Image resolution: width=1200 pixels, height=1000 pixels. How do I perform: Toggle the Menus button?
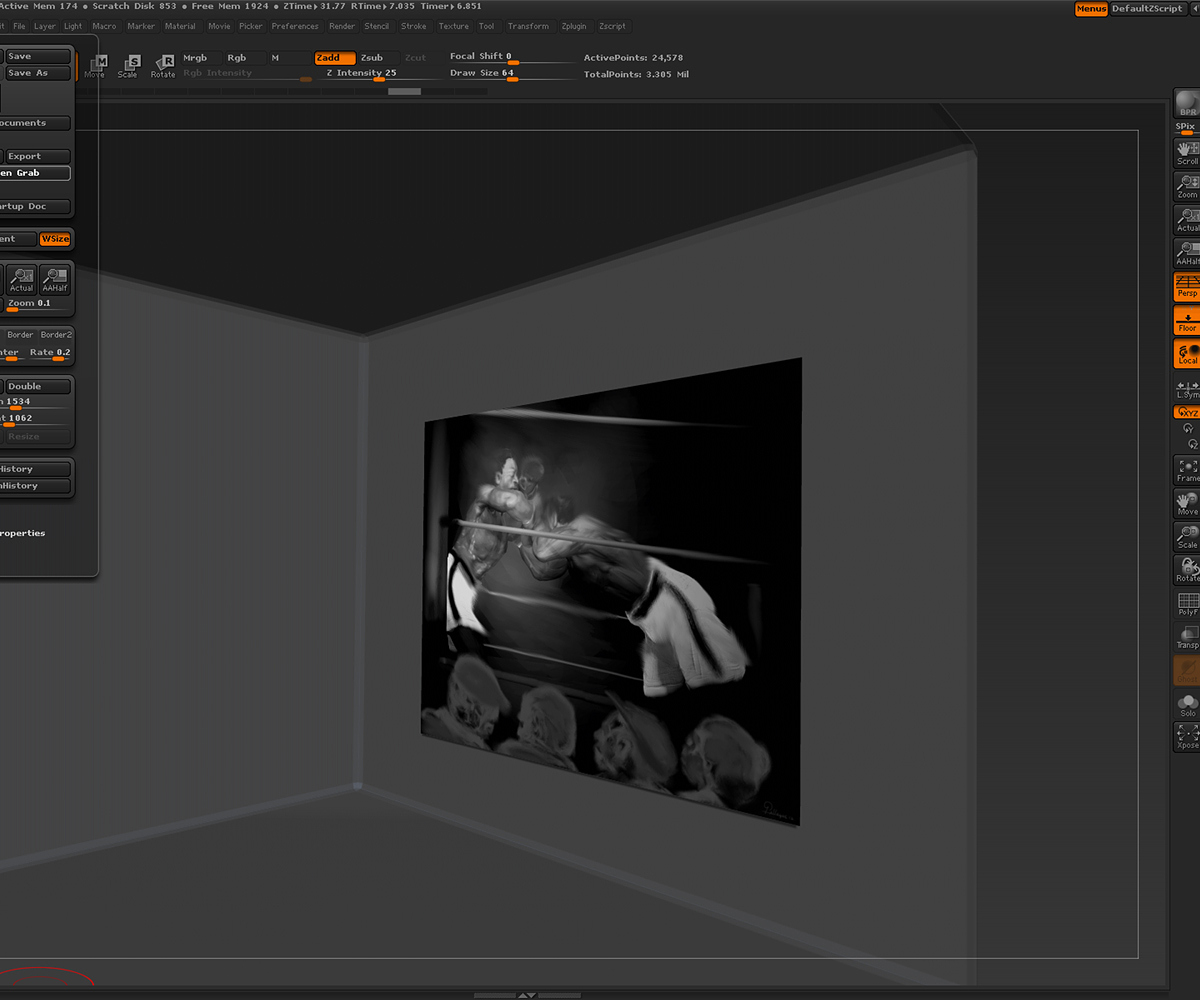(1091, 9)
